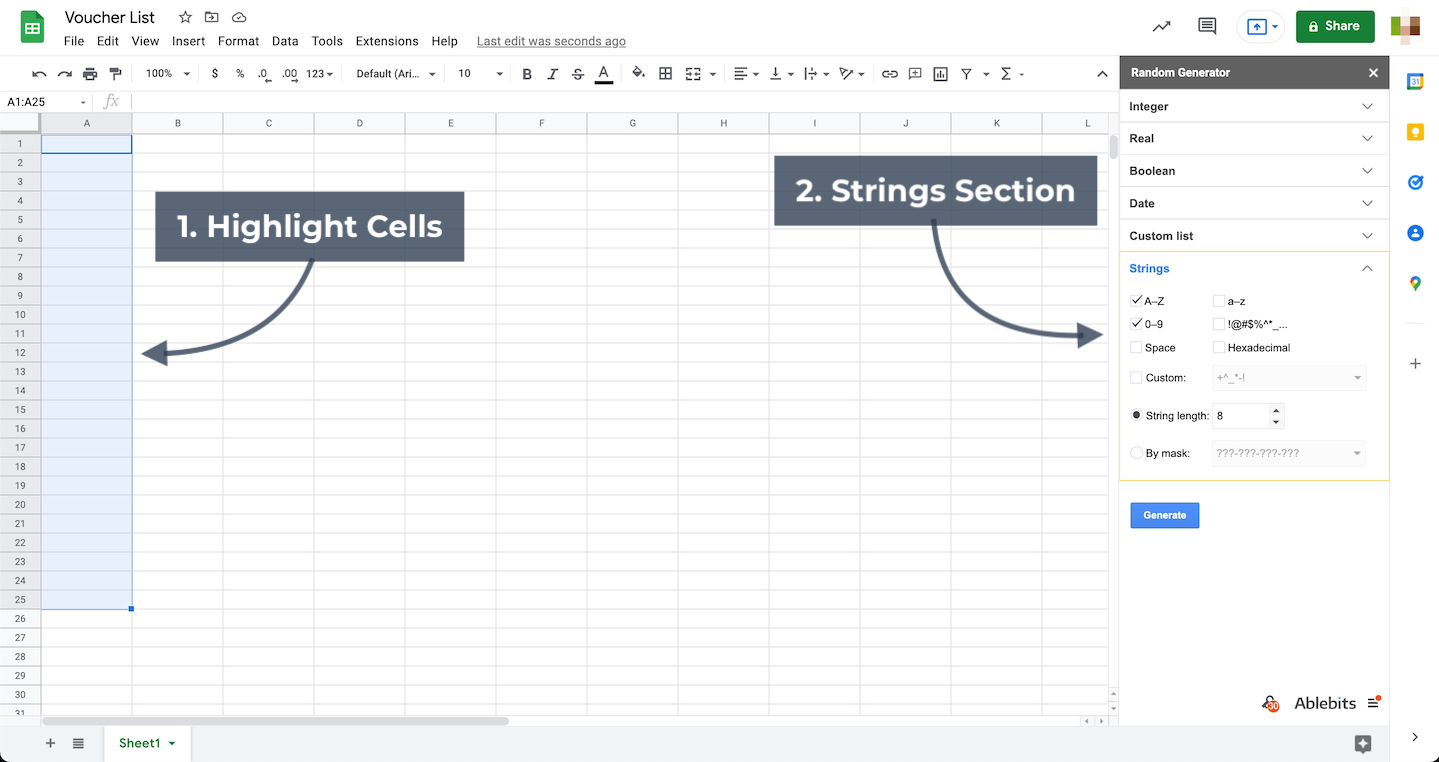Click the Move to folder icon

coord(212,18)
